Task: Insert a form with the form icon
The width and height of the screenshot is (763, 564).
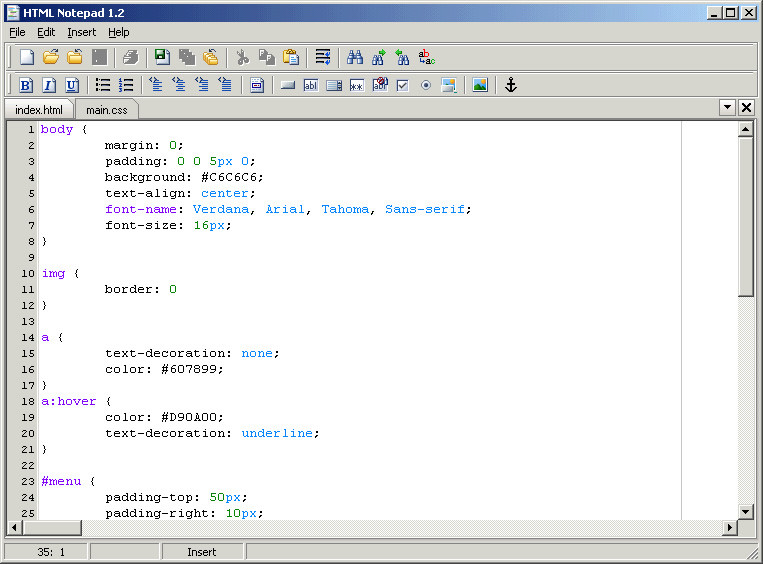Action: click(257, 85)
